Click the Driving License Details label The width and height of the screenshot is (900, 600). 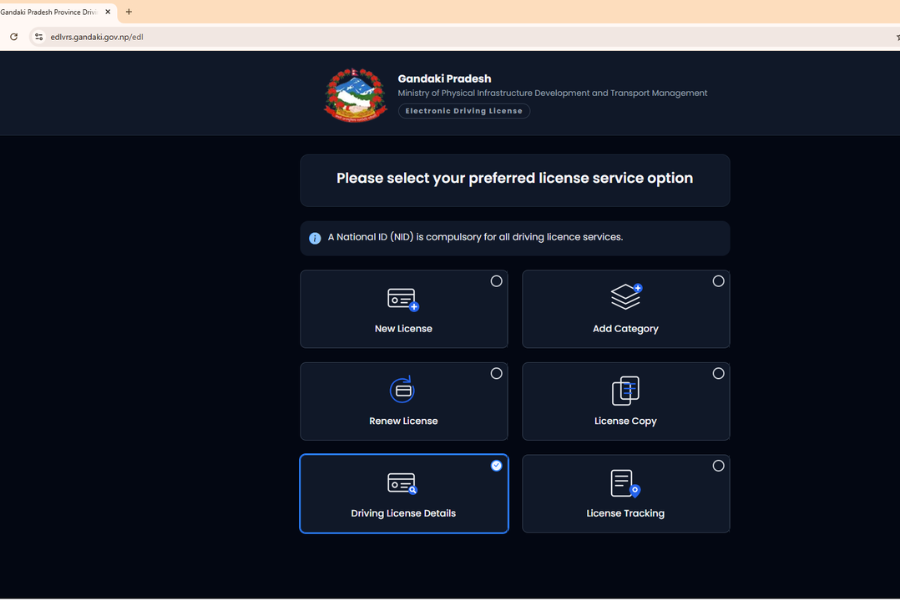[x=404, y=513]
